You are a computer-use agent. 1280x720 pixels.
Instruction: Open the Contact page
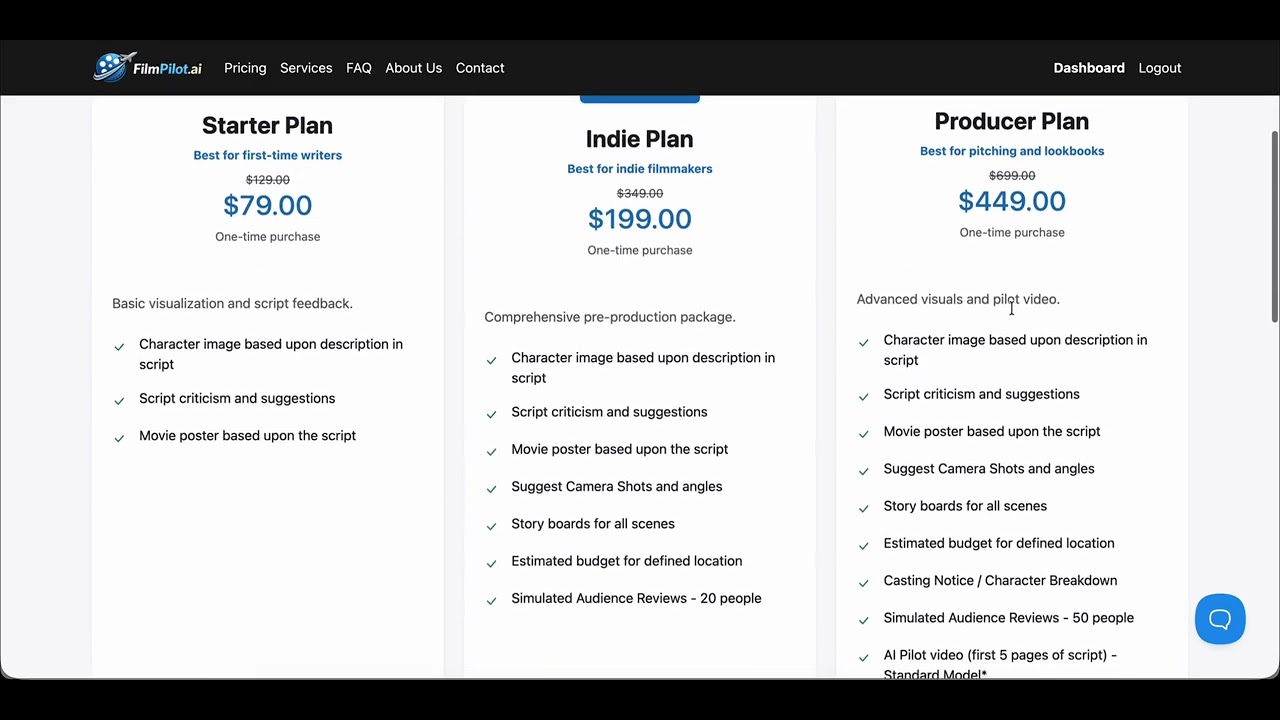click(480, 68)
